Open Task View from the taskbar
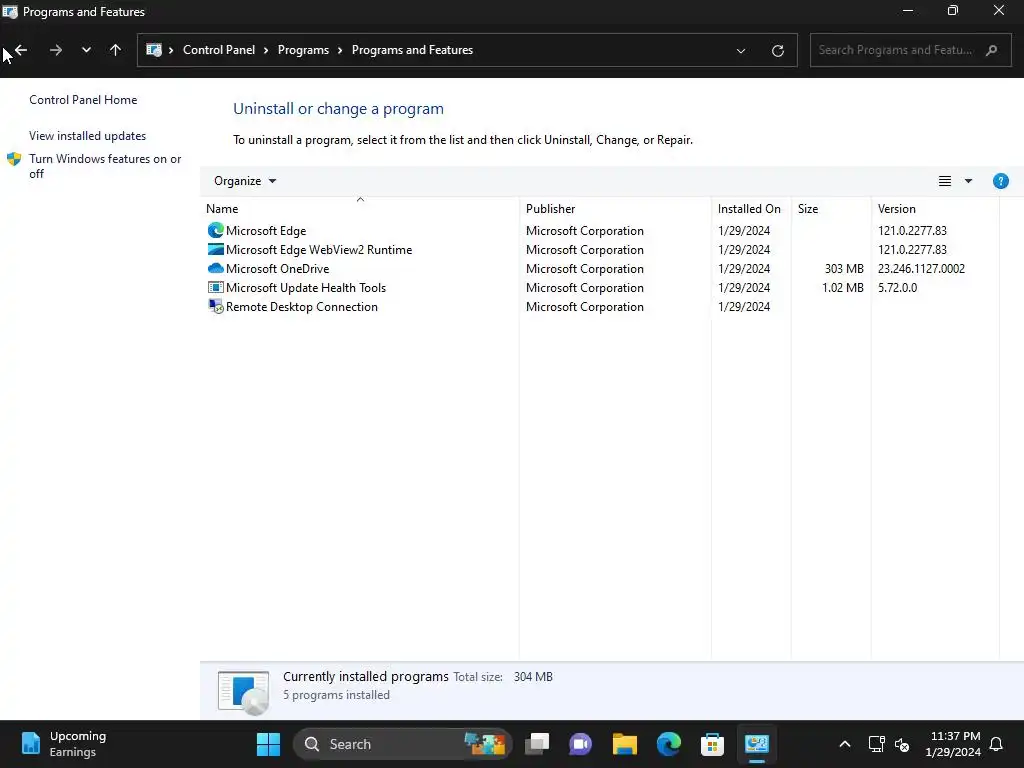1024x768 pixels. click(537, 744)
